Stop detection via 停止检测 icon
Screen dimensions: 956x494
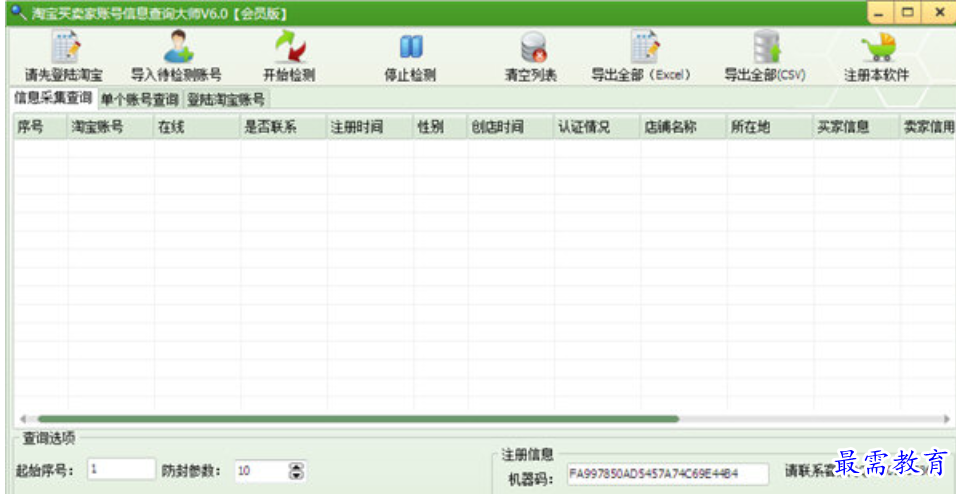pyautogui.click(x=410, y=47)
